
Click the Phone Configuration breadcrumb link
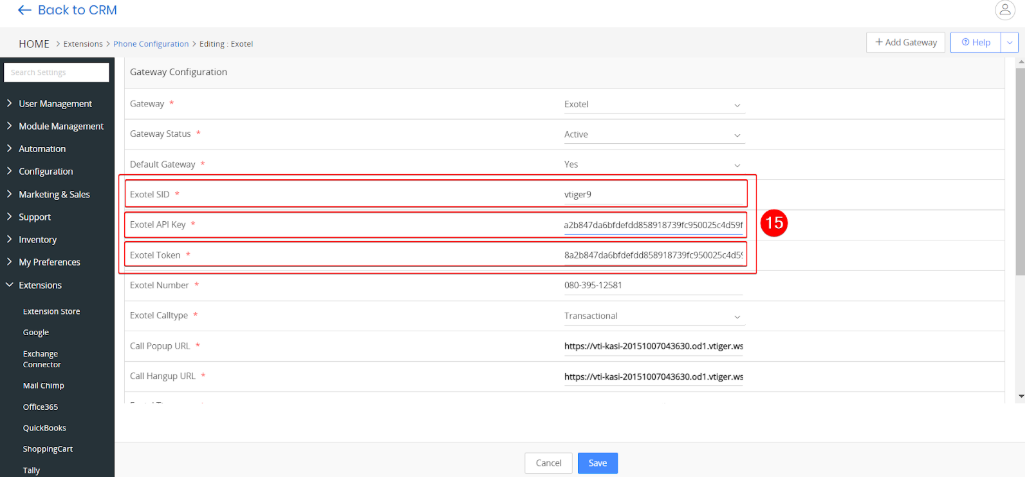(151, 44)
